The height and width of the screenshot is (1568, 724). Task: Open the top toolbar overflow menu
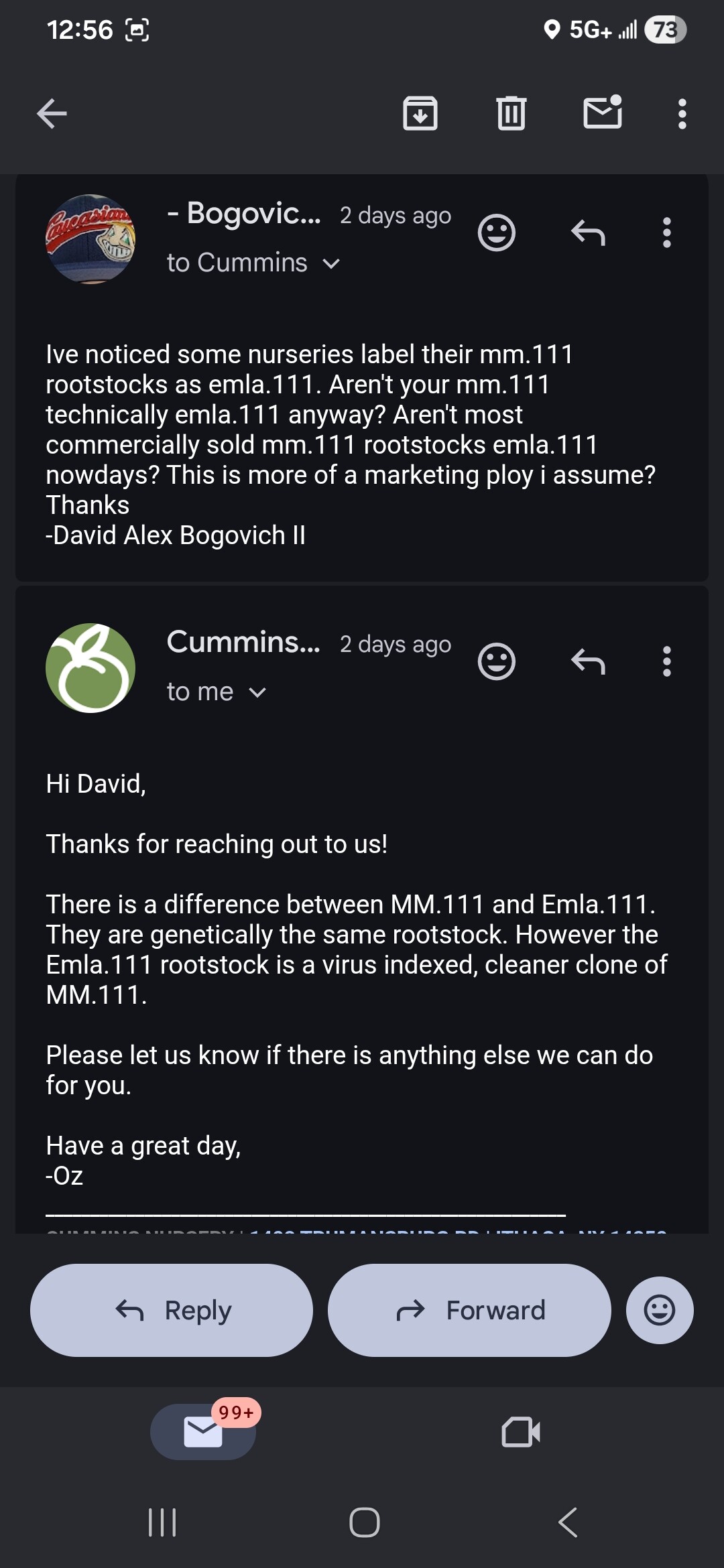pyautogui.click(x=682, y=114)
